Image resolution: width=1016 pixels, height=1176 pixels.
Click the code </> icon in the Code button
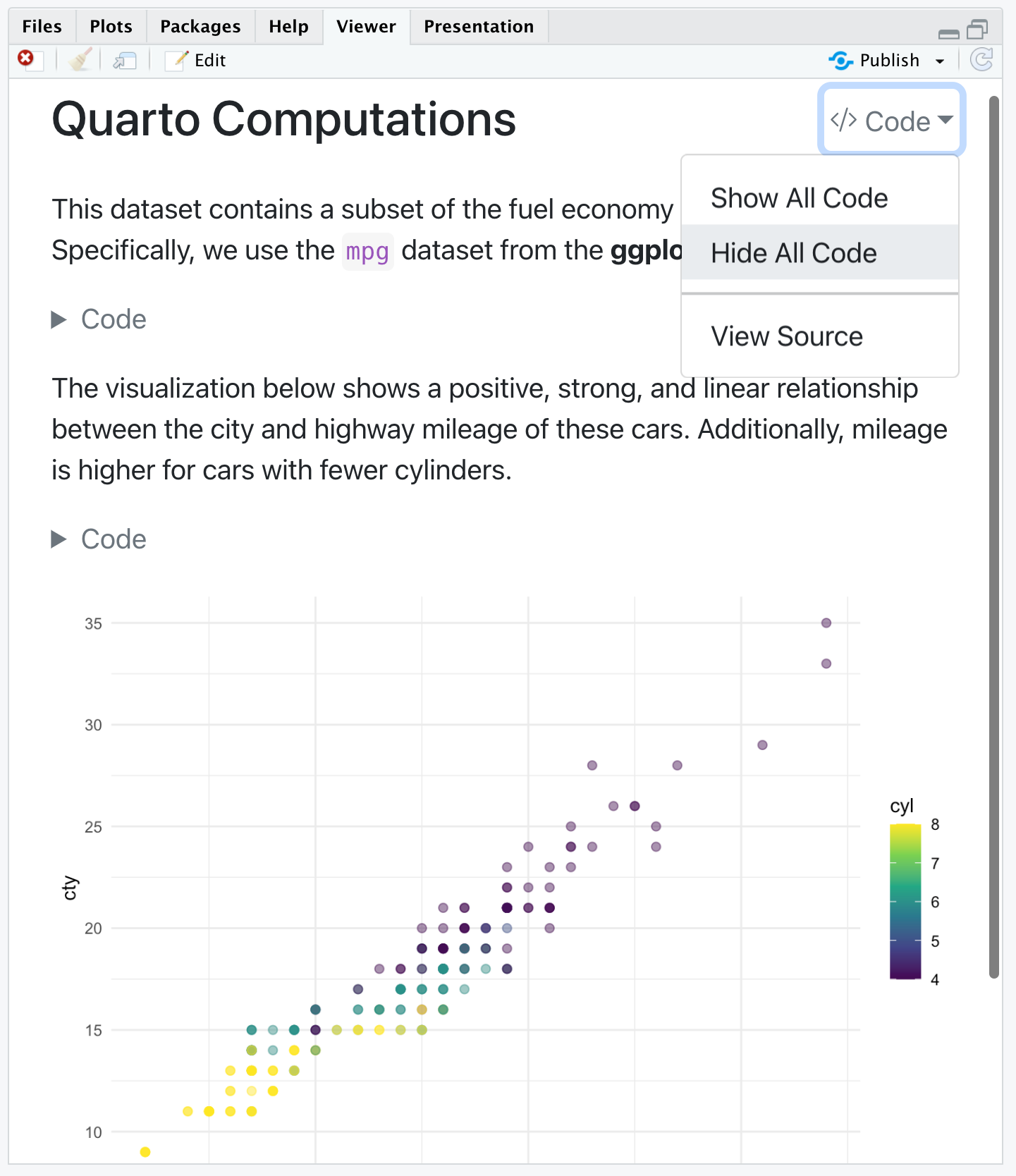(x=844, y=120)
